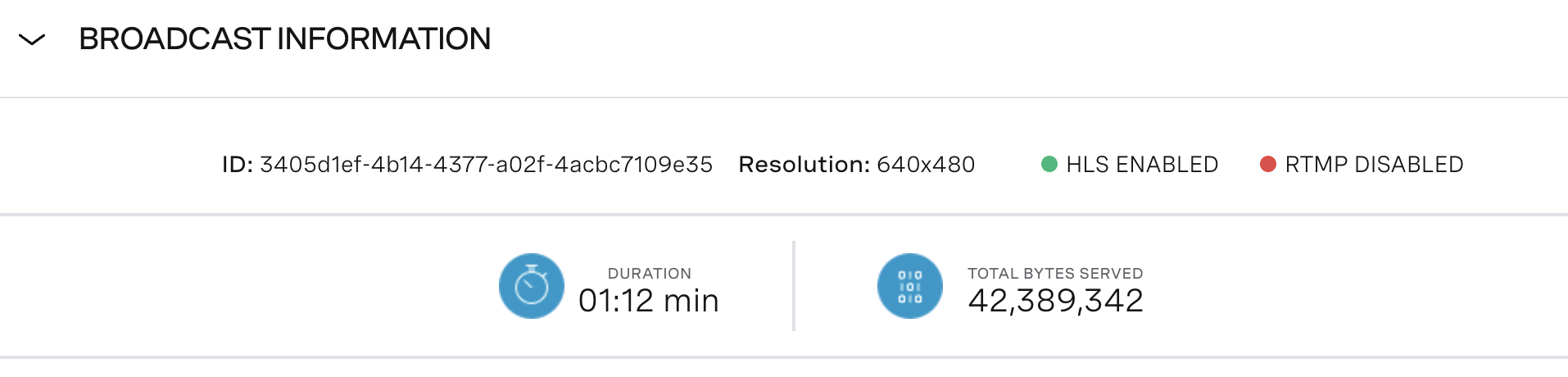Click the TOTAL BYTES SERVED caption
1568x377 pixels.
click(1055, 274)
